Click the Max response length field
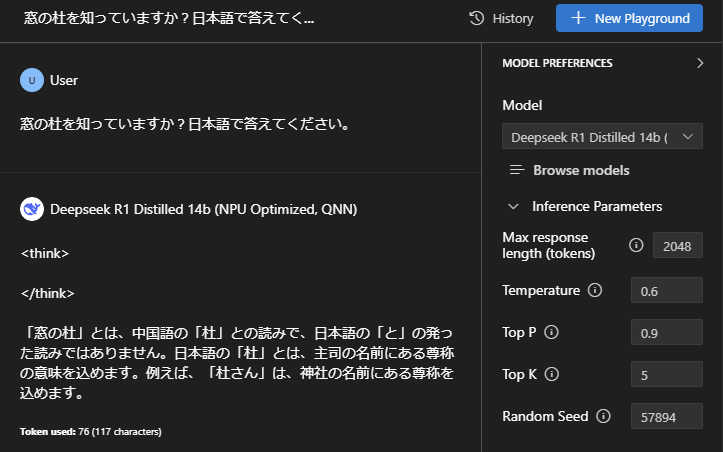Screen dimensions: 723x452 677,245
